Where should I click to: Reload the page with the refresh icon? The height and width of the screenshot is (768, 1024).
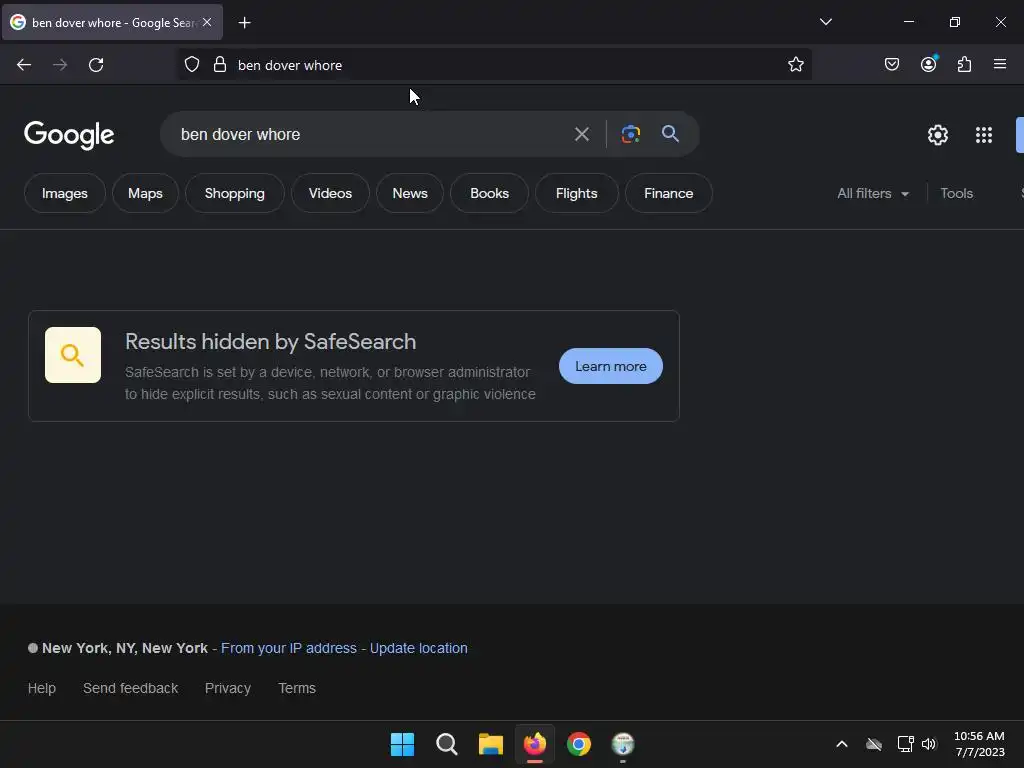click(x=96, y=65)
